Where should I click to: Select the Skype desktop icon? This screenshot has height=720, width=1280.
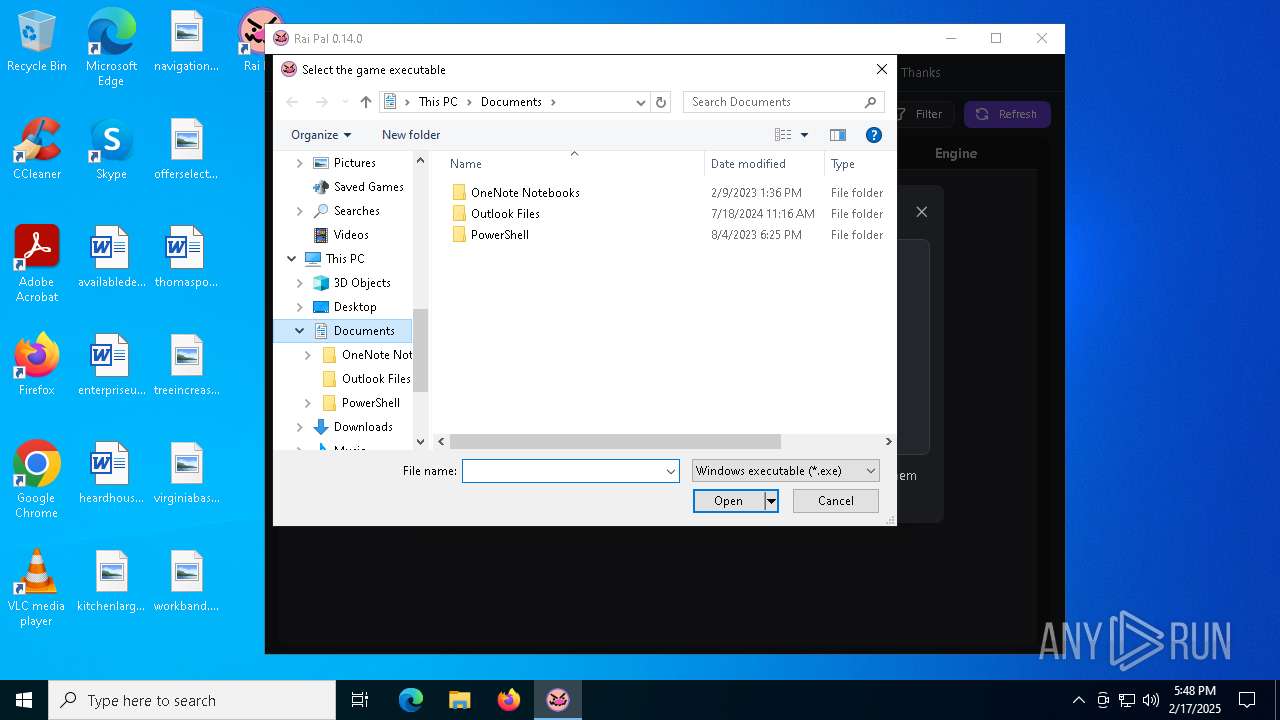[111, 149]
